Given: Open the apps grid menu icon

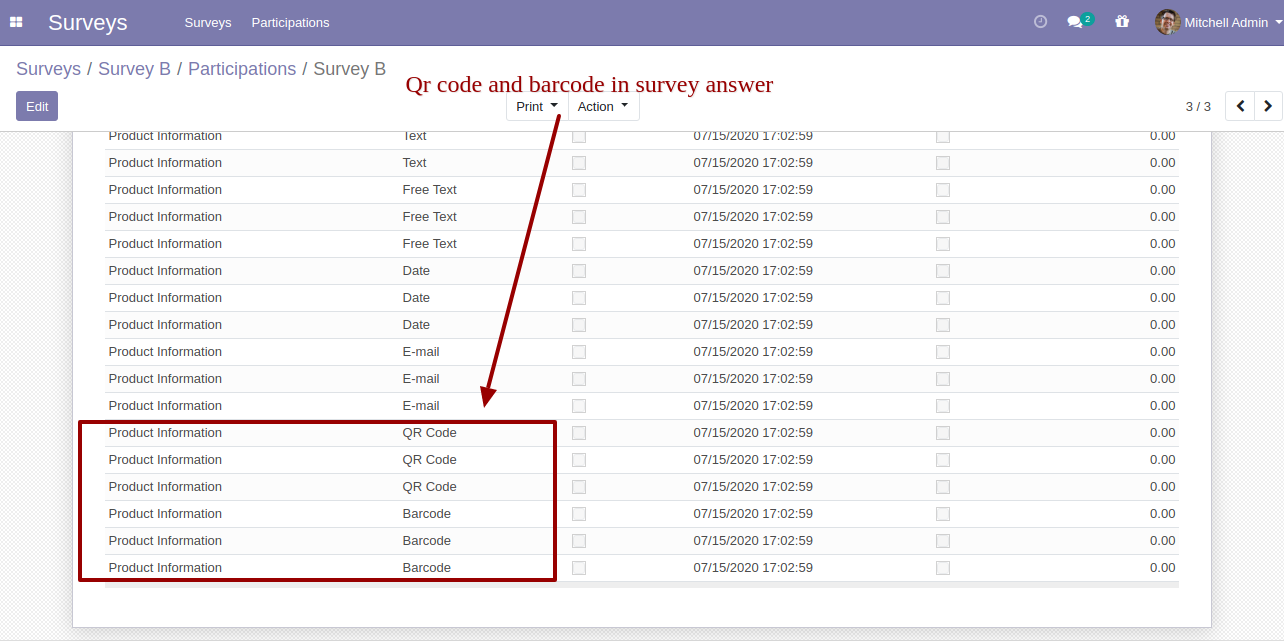Looking at the screenshot, I should pos(16,22).
